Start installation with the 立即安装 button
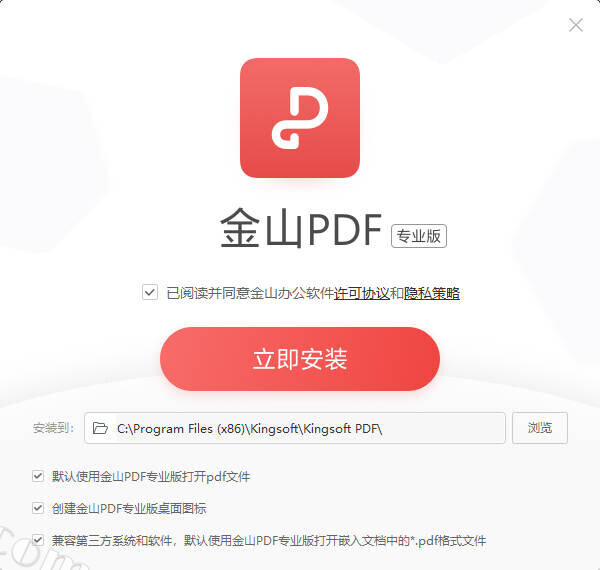The image size is (600, 570). click(x=300, y=359)
